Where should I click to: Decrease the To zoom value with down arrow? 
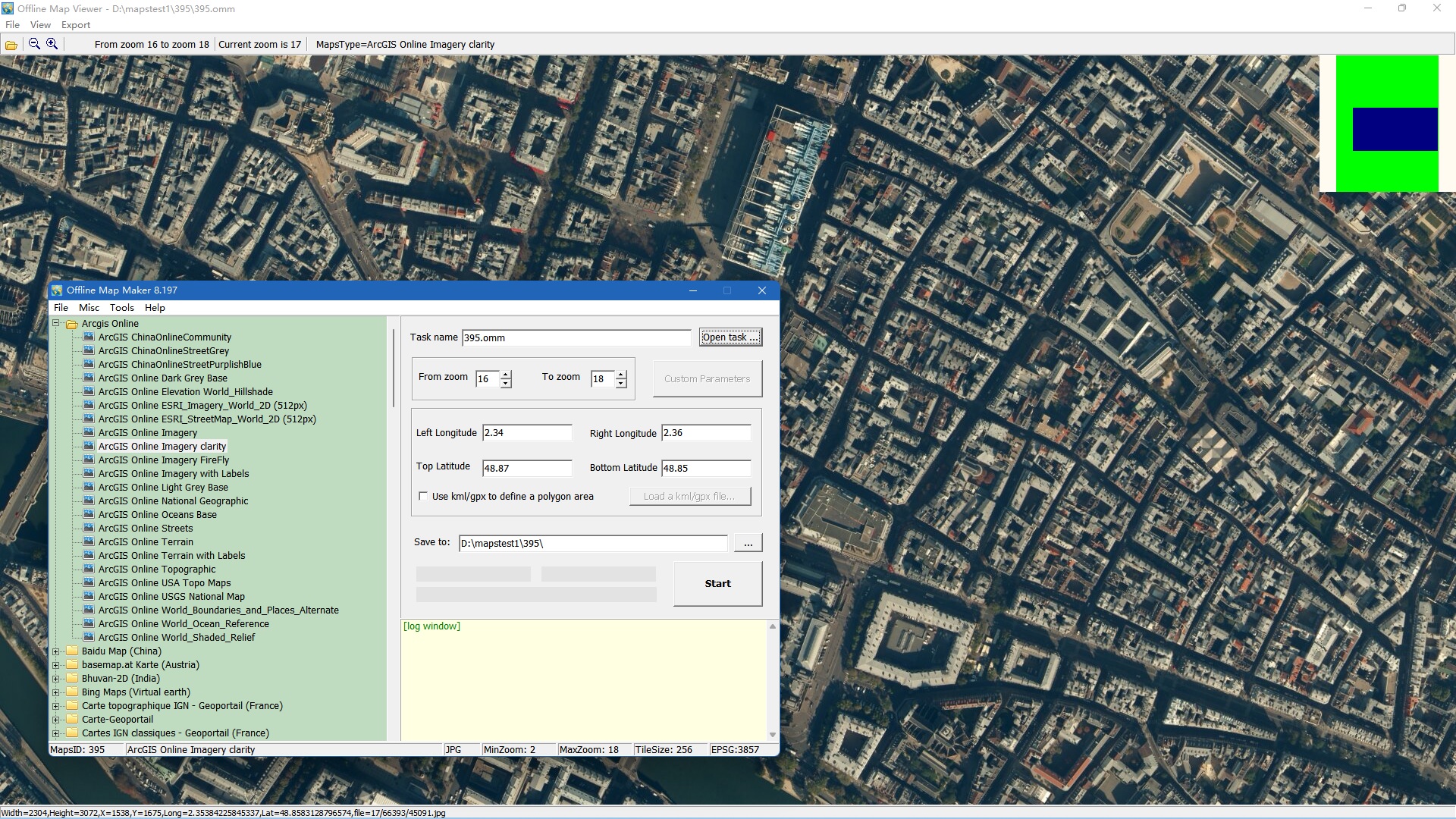click(x=621, y=384)
